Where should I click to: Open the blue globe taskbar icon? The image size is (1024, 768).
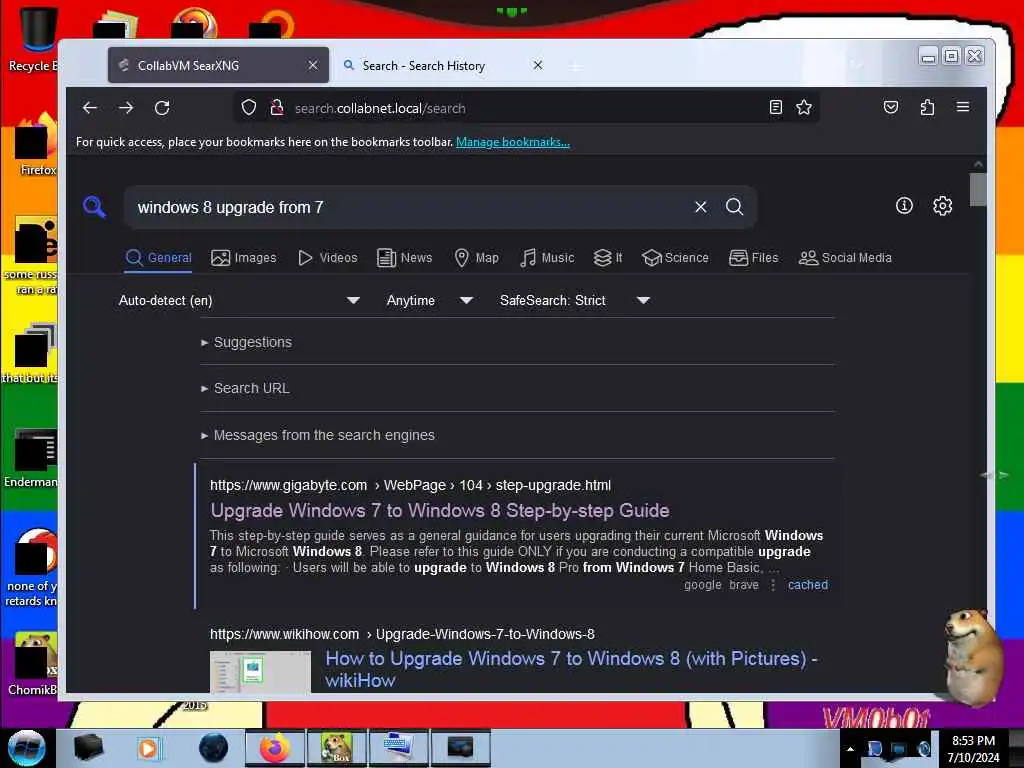click(214, 748)
